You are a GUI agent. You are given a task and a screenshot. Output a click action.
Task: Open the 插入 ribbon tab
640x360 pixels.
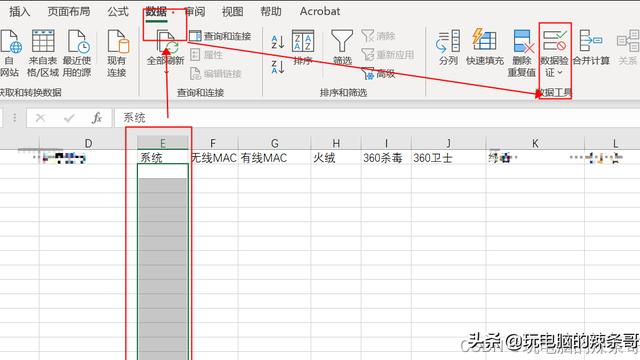(x=19, y=11)
